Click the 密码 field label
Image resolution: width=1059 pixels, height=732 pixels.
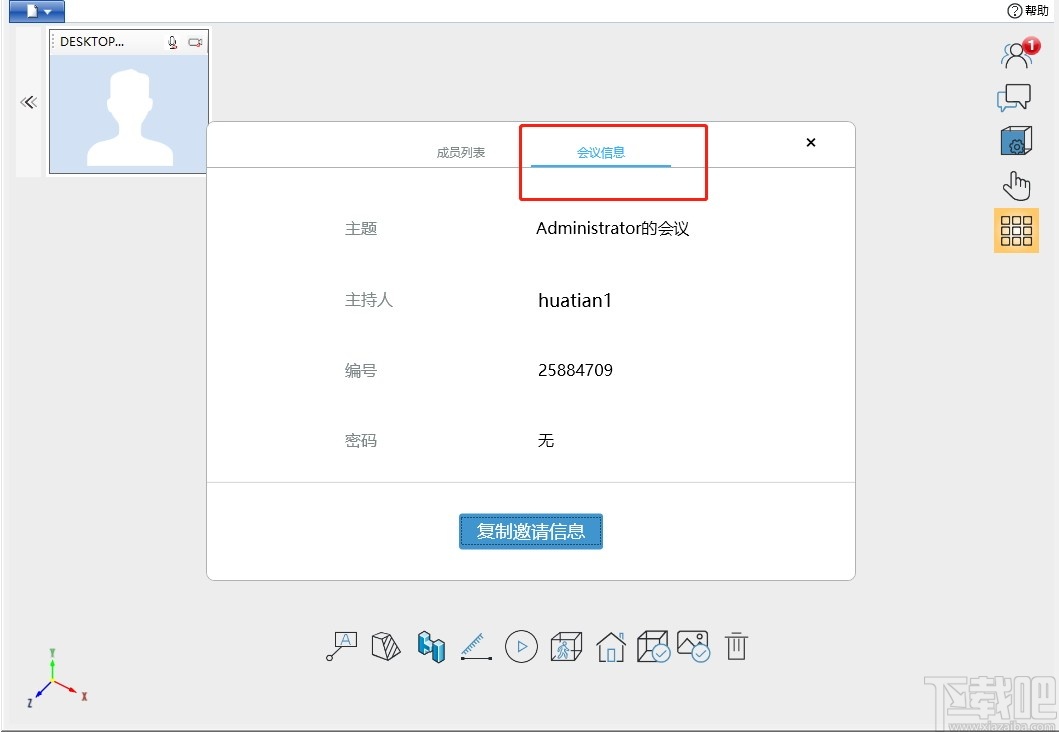tap(361, 440)
